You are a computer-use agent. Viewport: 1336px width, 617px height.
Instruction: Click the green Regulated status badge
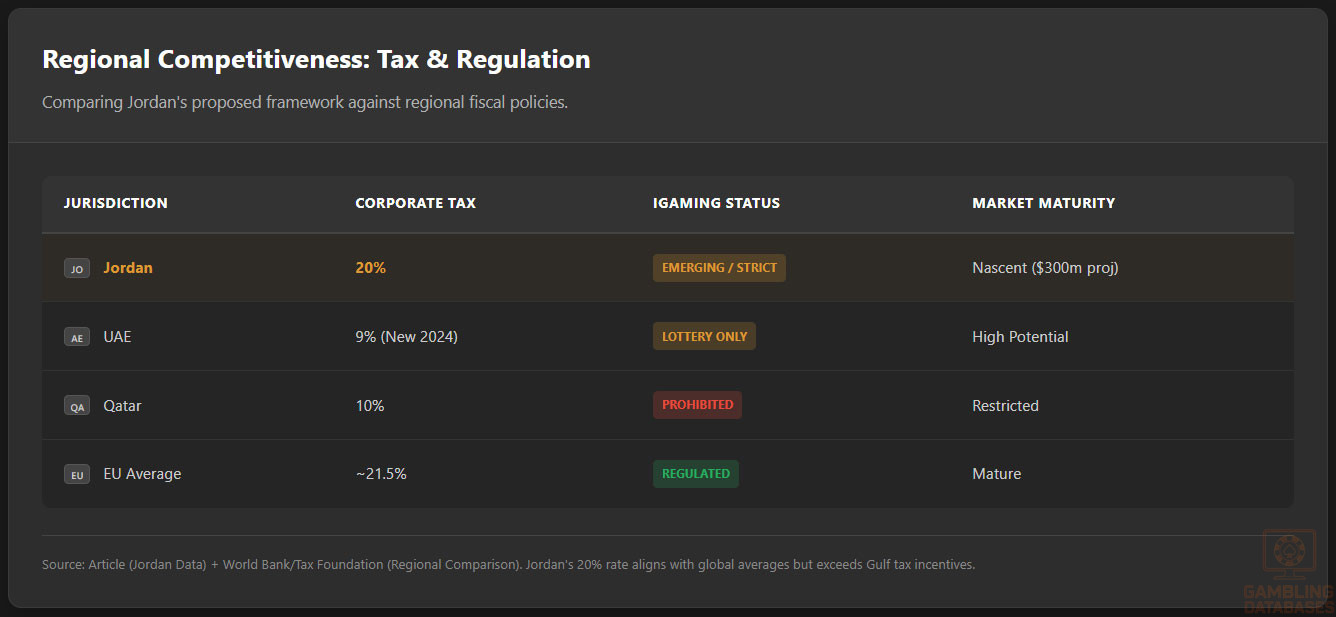click(x=695, y=474)
